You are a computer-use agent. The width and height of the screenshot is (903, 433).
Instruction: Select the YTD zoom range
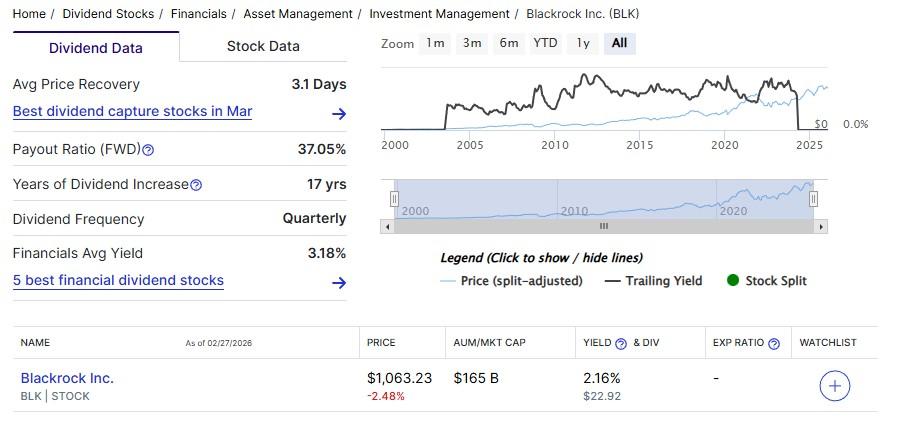(x=545, y=43)
